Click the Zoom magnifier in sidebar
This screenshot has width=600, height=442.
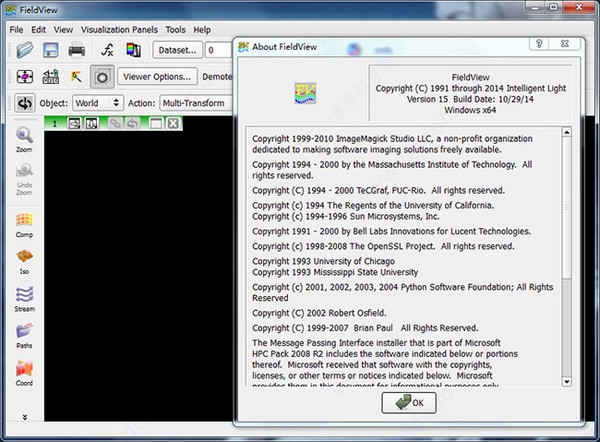(24, 139)
